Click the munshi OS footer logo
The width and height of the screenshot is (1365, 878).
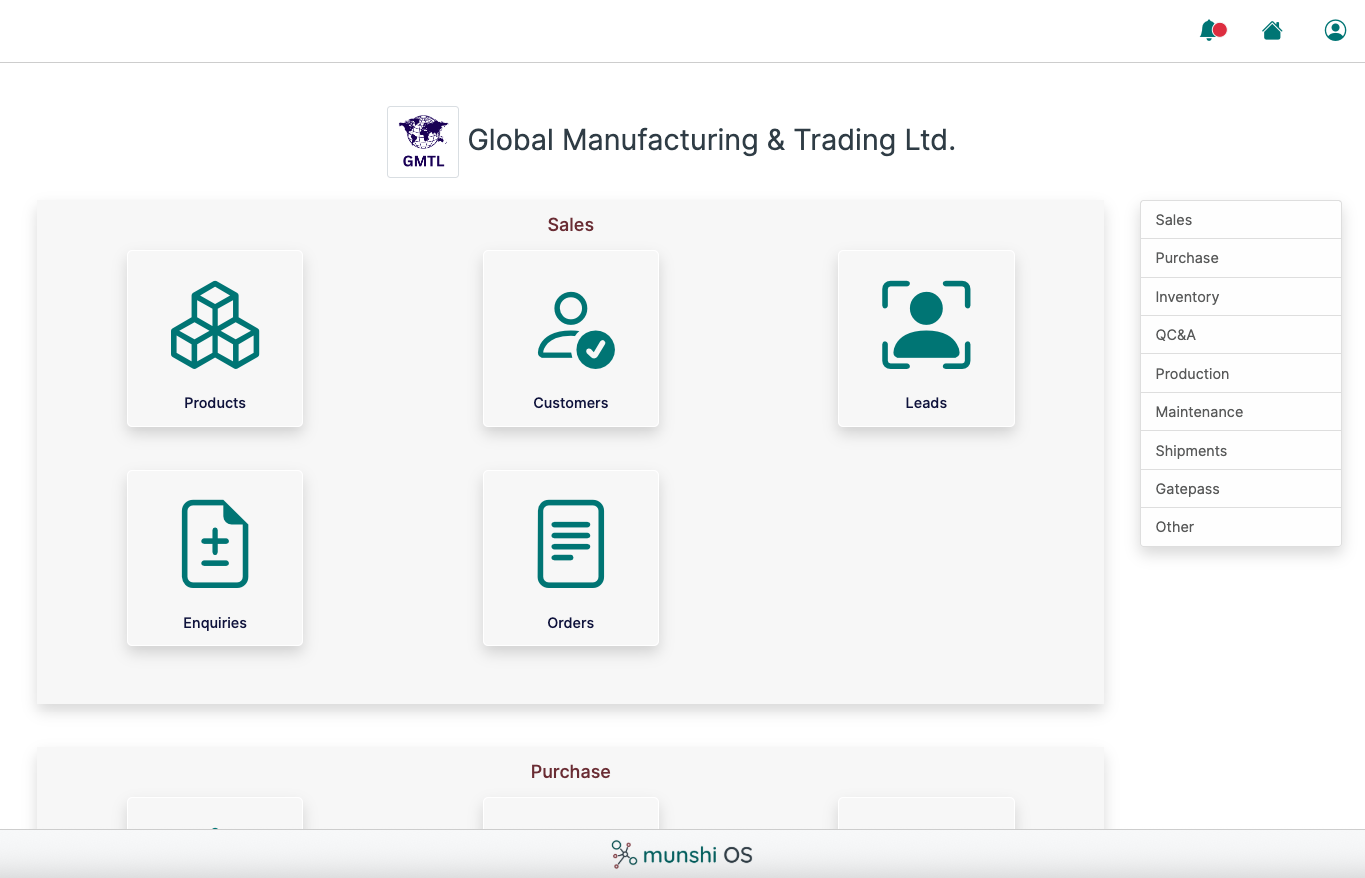tap(682, 855)
